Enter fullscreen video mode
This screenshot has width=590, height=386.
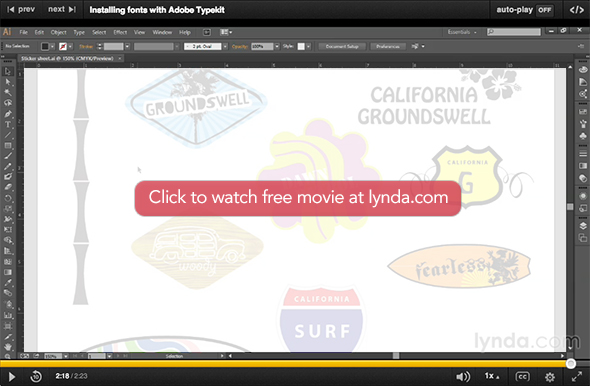pyautogui.click(x=577, y=377)
